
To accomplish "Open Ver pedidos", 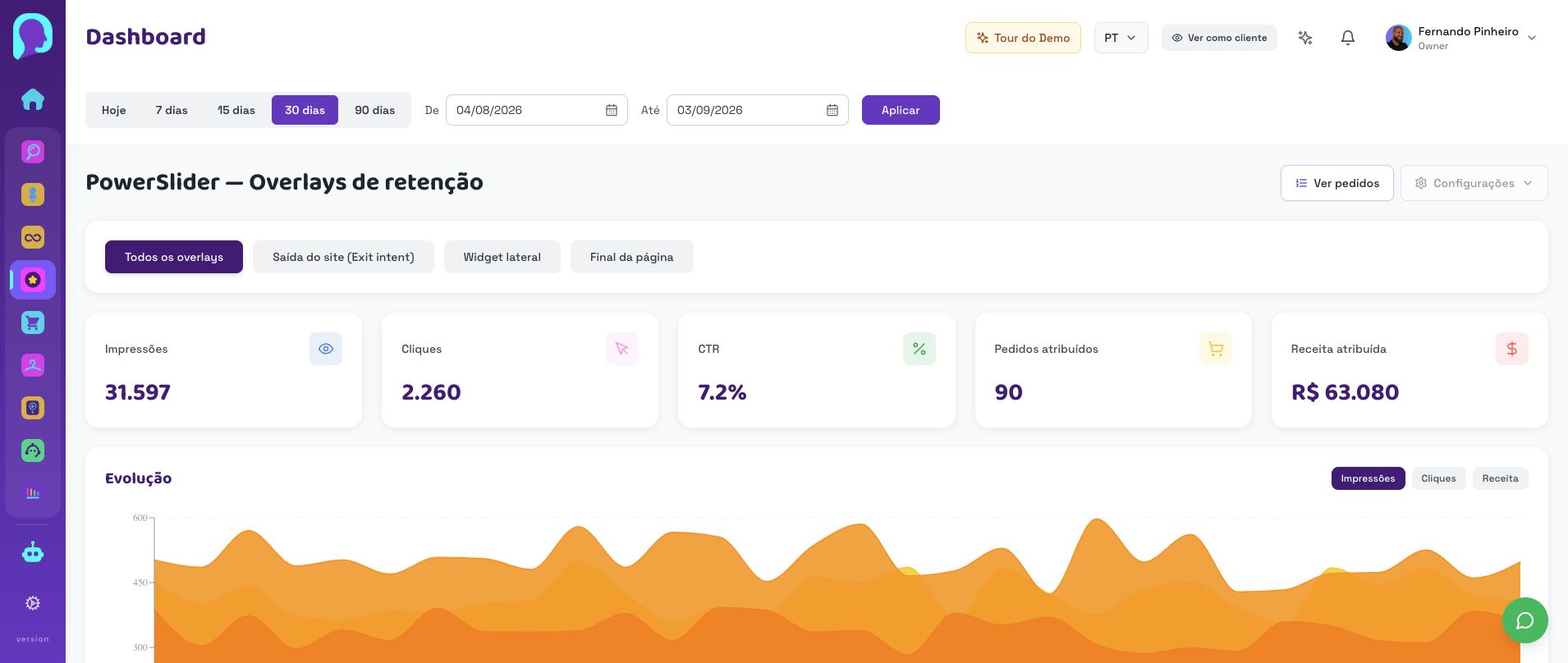I will 1336,183.
